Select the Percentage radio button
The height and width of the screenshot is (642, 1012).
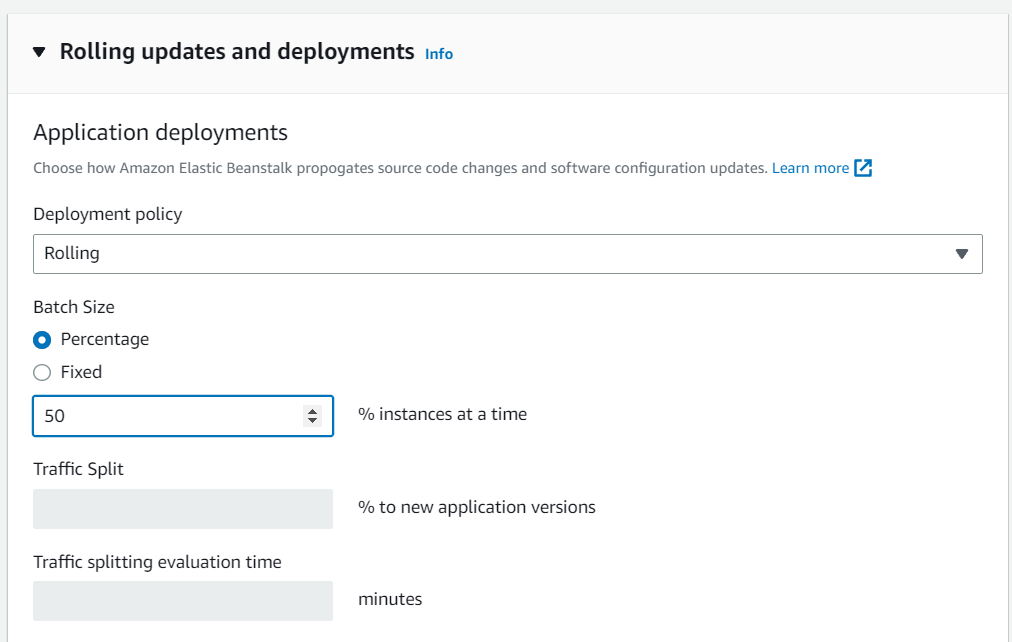pos(41,339)
